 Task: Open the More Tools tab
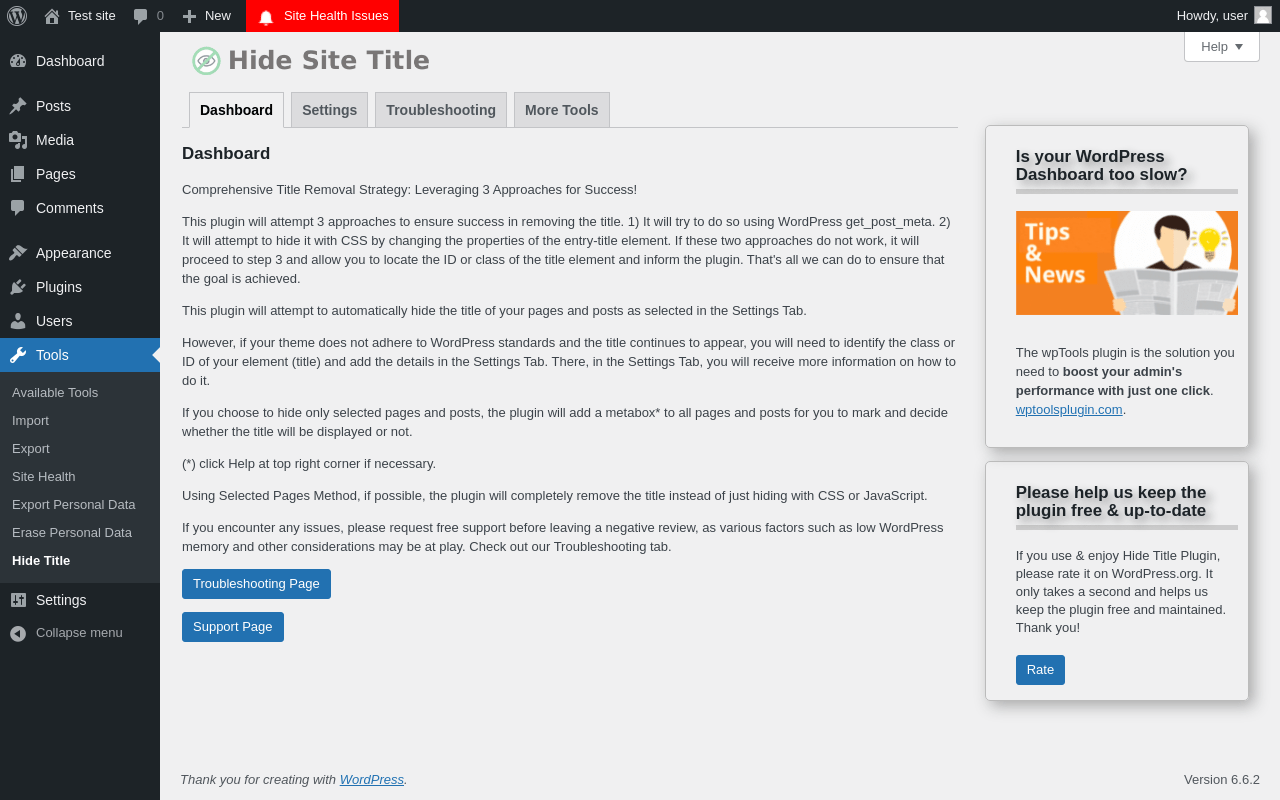point(562,110)
